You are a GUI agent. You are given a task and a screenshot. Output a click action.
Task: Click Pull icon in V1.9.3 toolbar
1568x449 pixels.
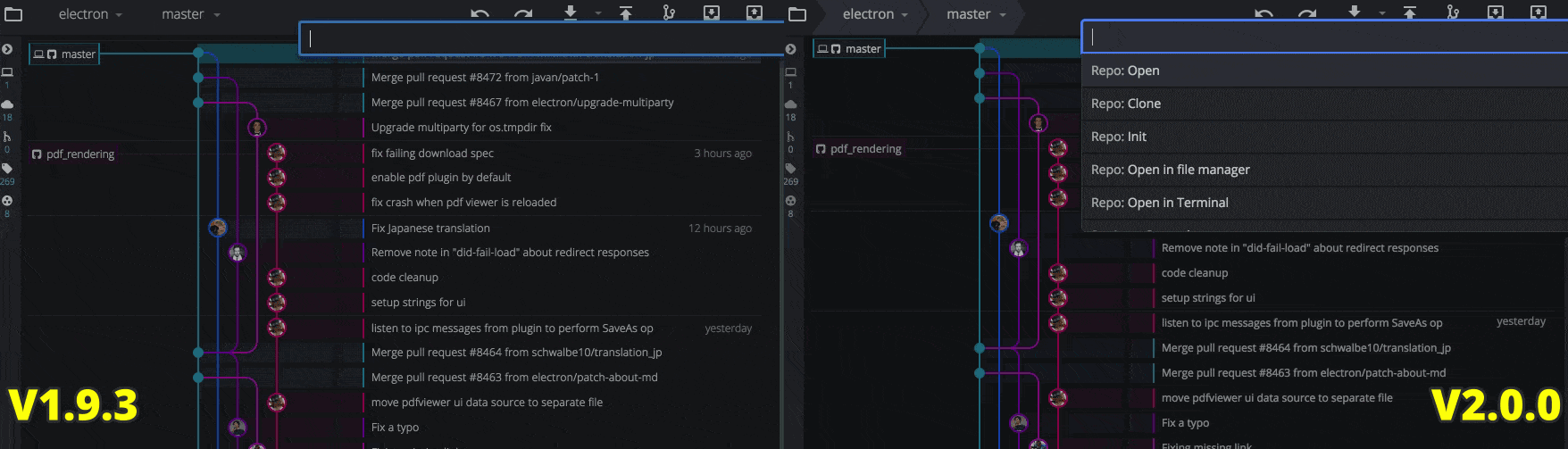(x=571, y=12)
